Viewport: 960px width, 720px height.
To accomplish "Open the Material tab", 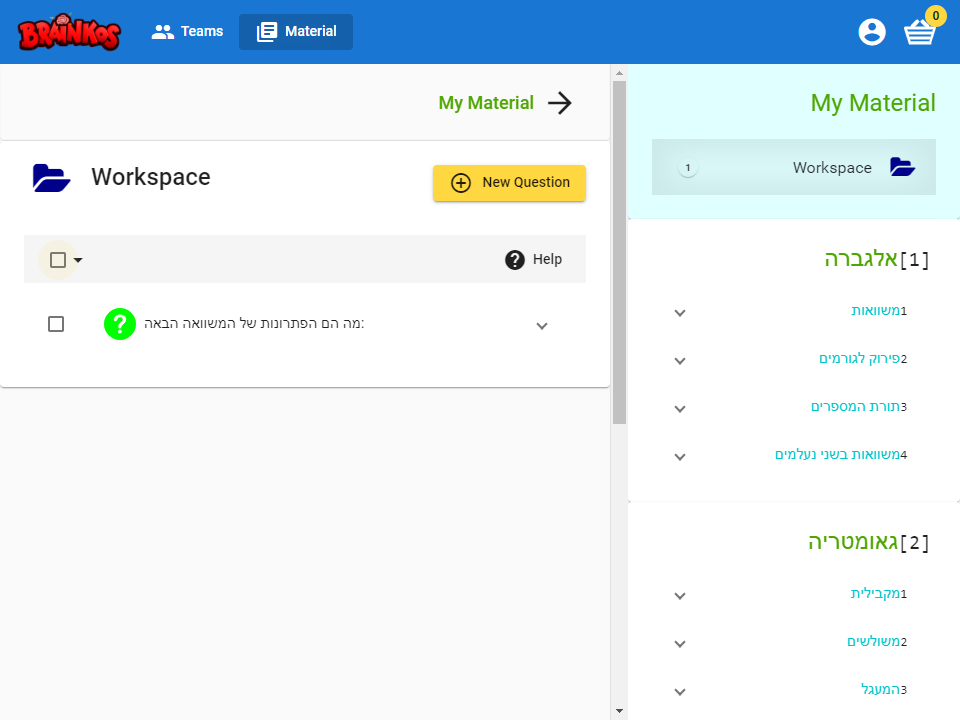I will 296,32.
